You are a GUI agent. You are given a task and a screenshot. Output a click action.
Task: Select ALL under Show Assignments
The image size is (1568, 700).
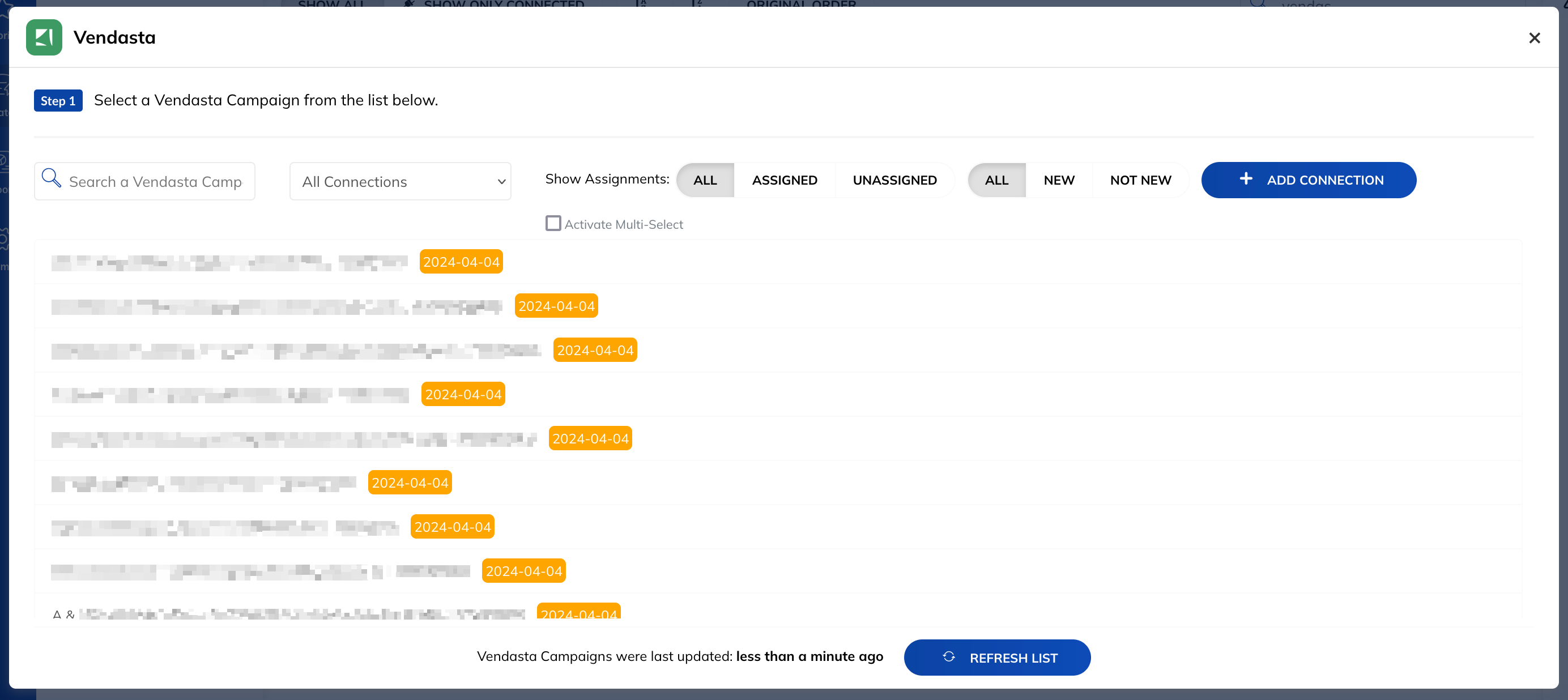click(x=705, y=180)
